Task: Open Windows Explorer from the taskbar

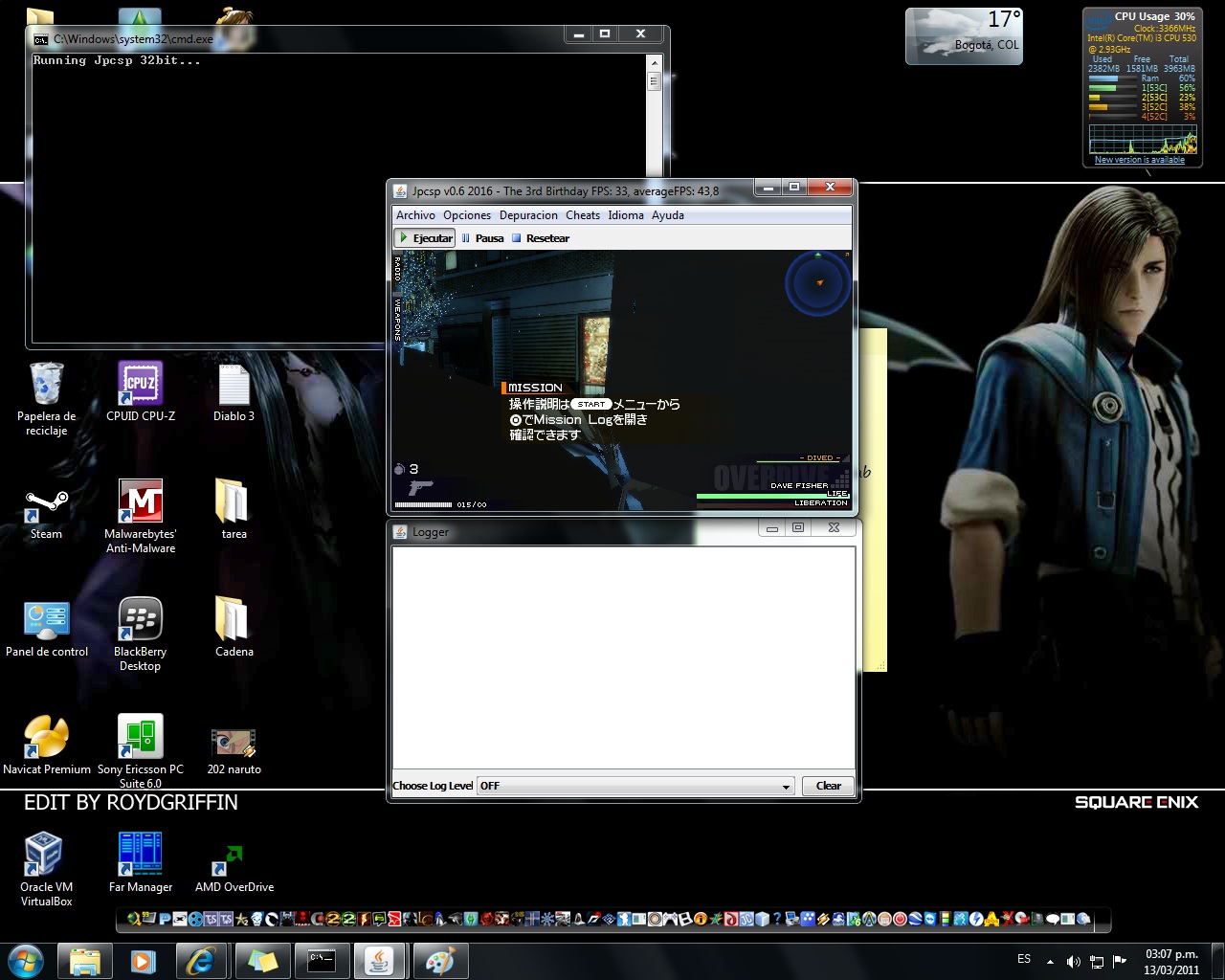Action: 85,961
